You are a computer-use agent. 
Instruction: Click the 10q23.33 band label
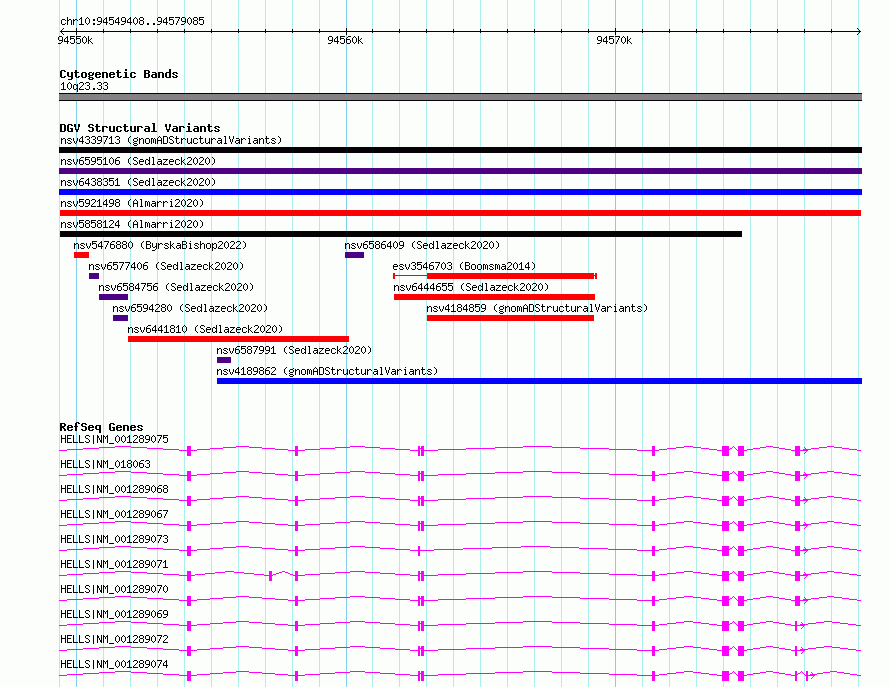click(84, 86)
